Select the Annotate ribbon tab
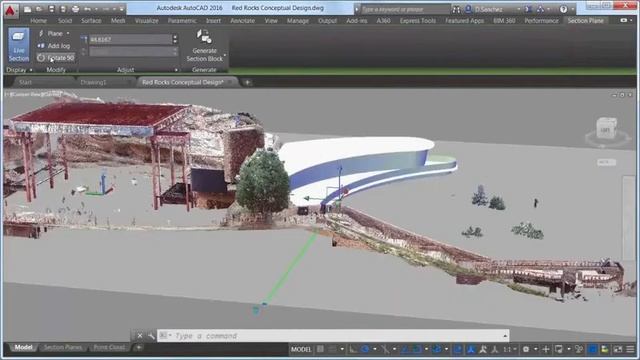 (242, 20)
